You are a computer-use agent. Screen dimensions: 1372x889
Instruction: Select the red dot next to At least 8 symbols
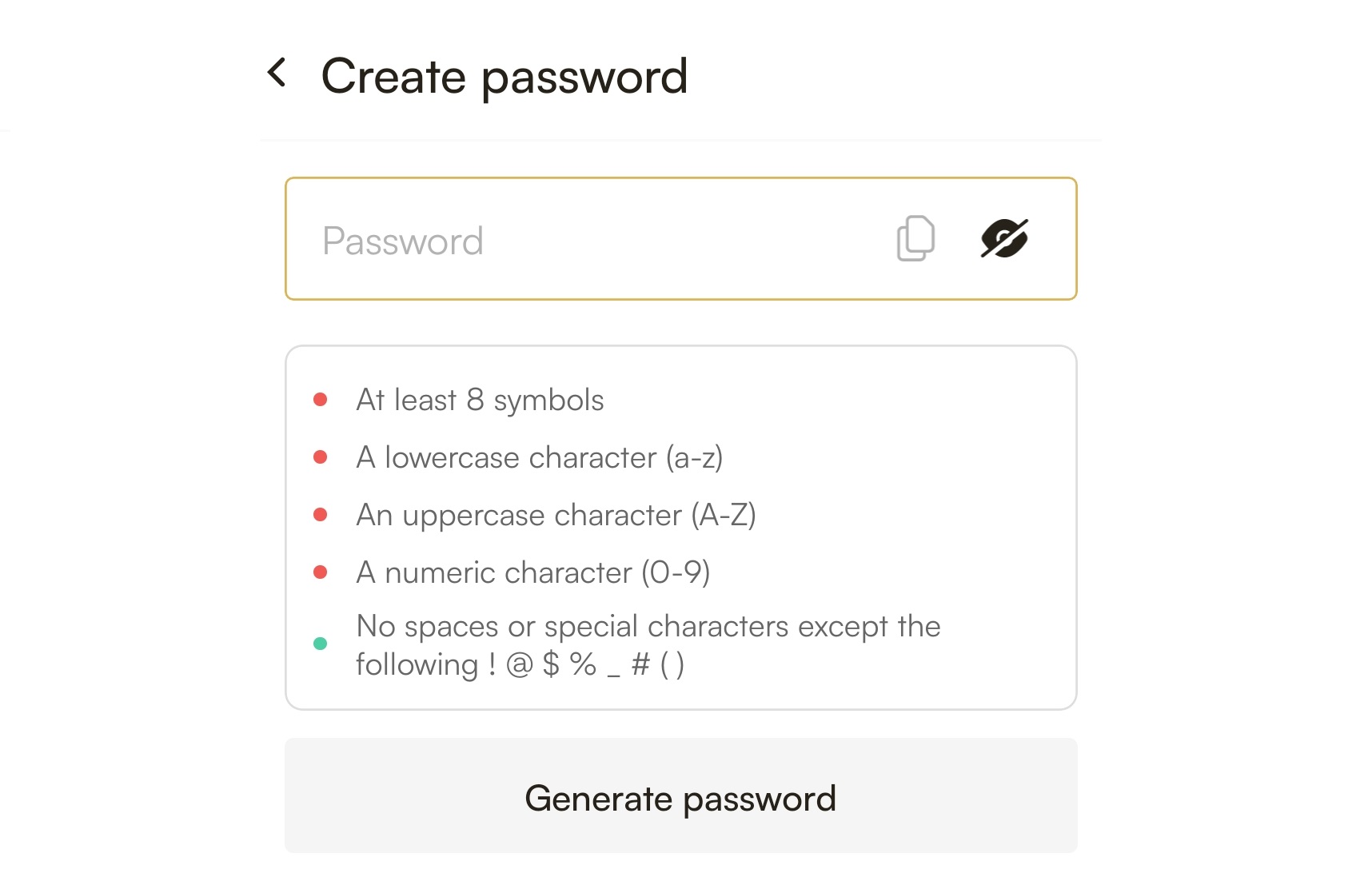[x=321, y=400]
